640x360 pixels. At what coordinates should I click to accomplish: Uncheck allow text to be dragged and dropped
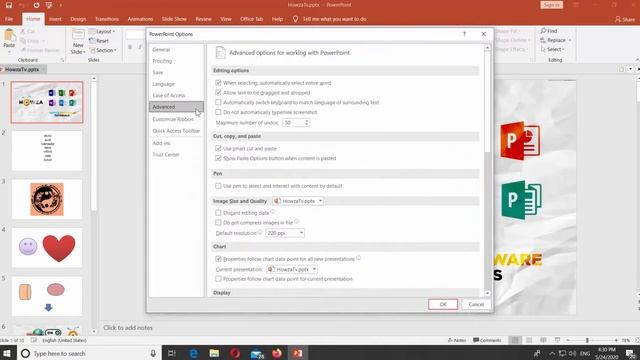218,93
